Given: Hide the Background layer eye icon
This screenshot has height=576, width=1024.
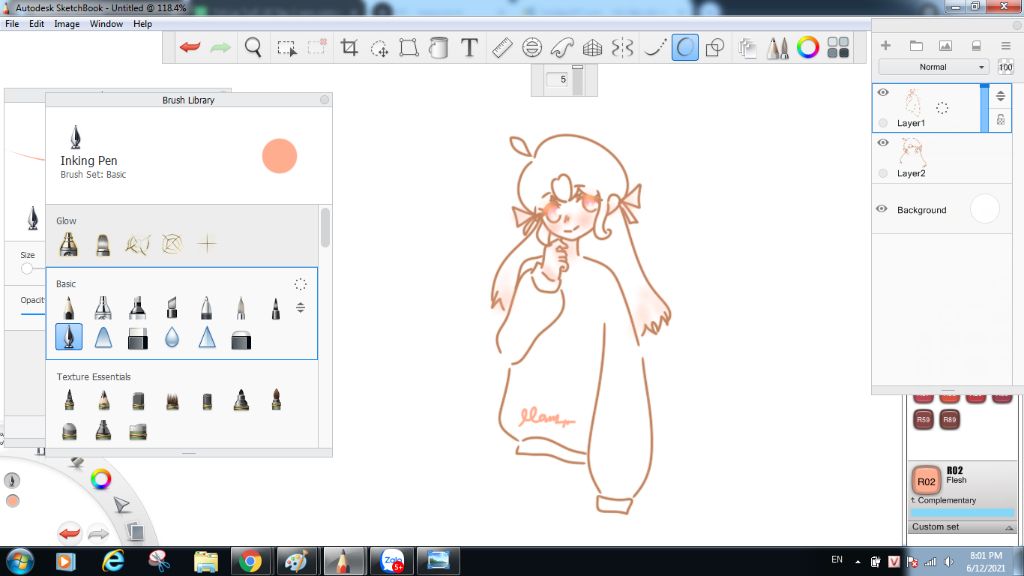Looking at the screenshot, I should 882,209.
